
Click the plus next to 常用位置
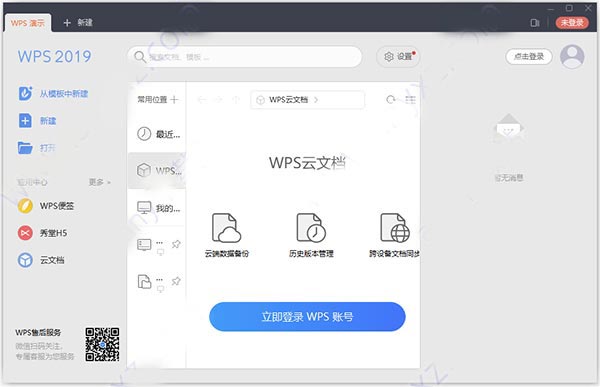click(174, 100)
